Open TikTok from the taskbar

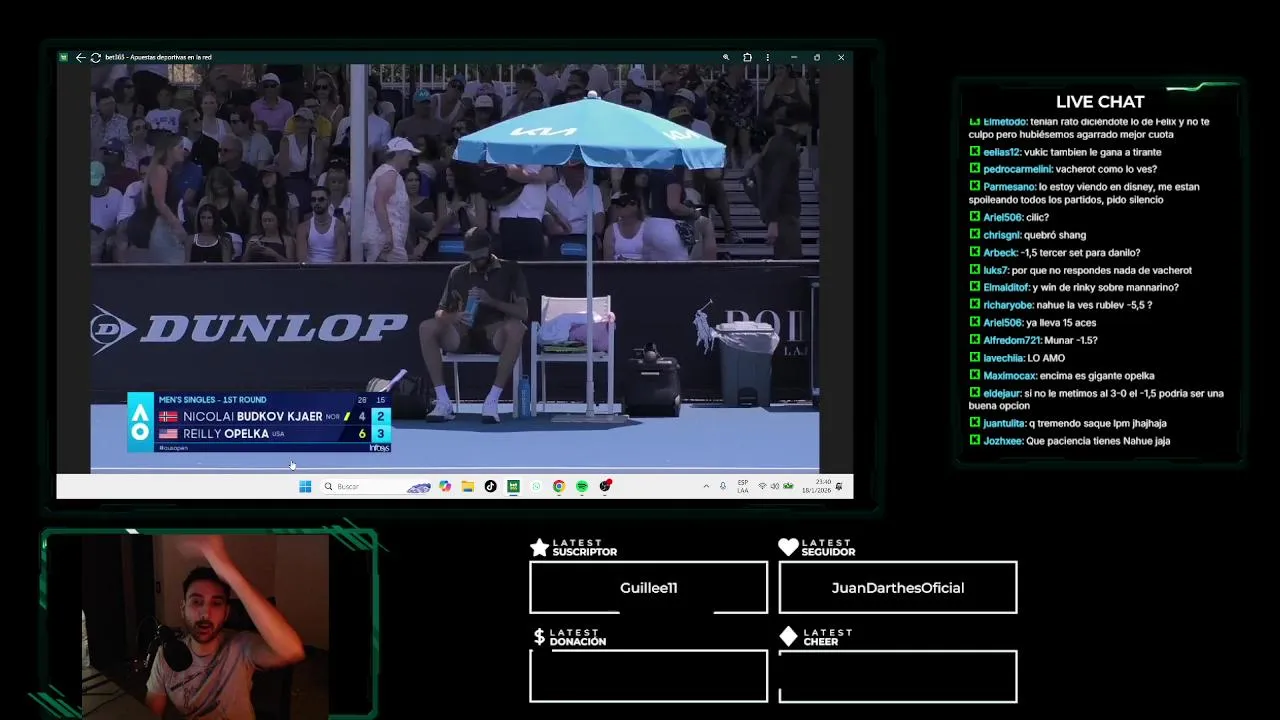[x=490, y=486]
